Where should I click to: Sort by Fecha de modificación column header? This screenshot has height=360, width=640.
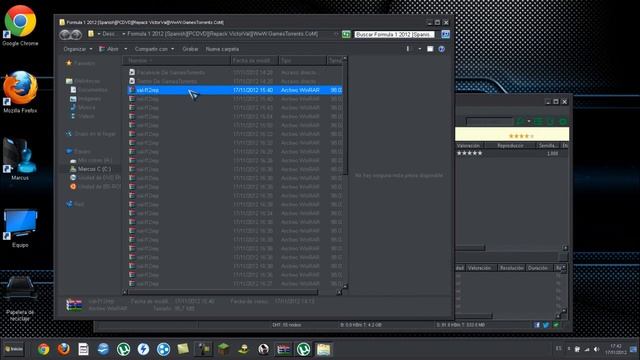(x=254, y=60)
